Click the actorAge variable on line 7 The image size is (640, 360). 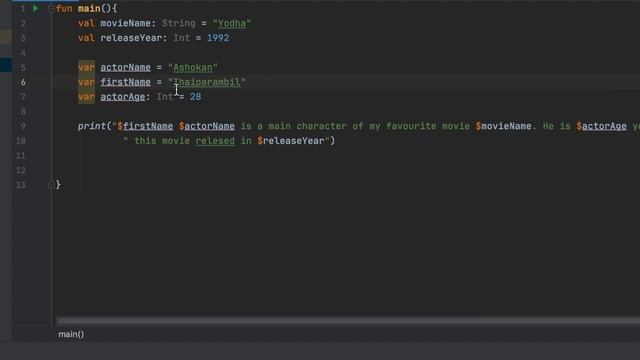(x=123, y=97)
